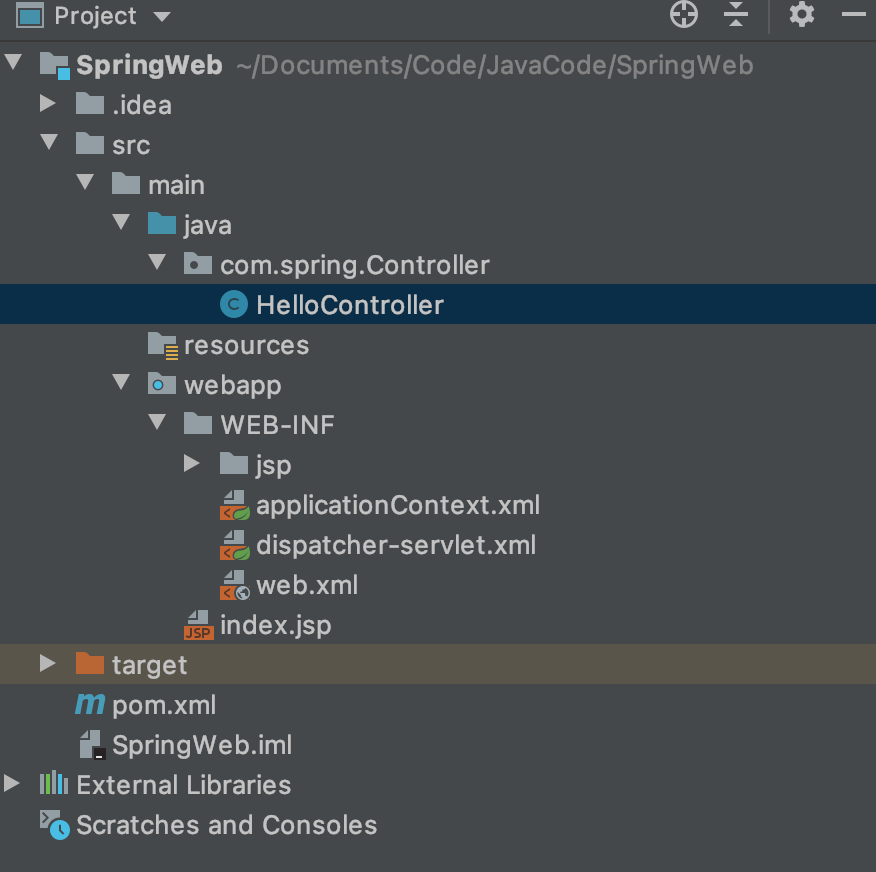Image resolution: width=876 pixels, height=872 pixels.
Task: Select SpringWeb.iml file
Action: pyautogui.click(x=201, y=745)
